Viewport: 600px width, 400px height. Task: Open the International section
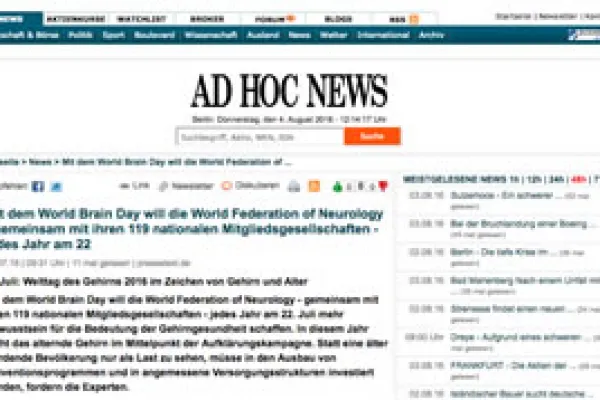pyautogui.click(x=383, y=35)
